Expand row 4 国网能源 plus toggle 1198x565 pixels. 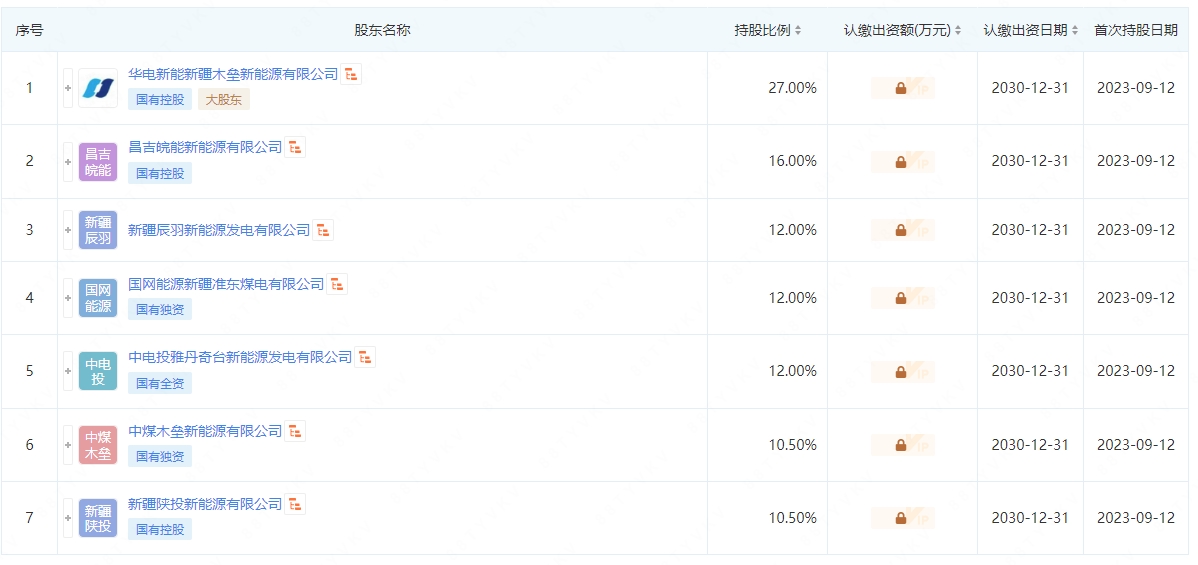point(68,298)
